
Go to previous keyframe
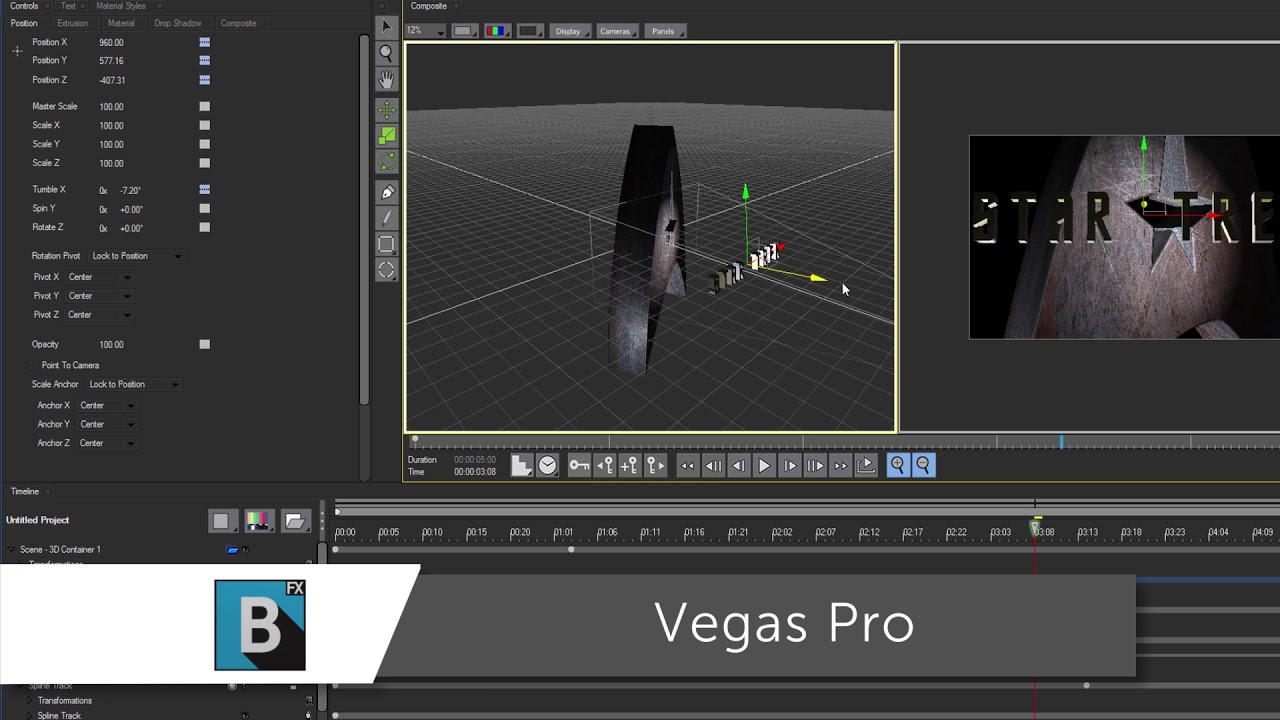(605, 465)
